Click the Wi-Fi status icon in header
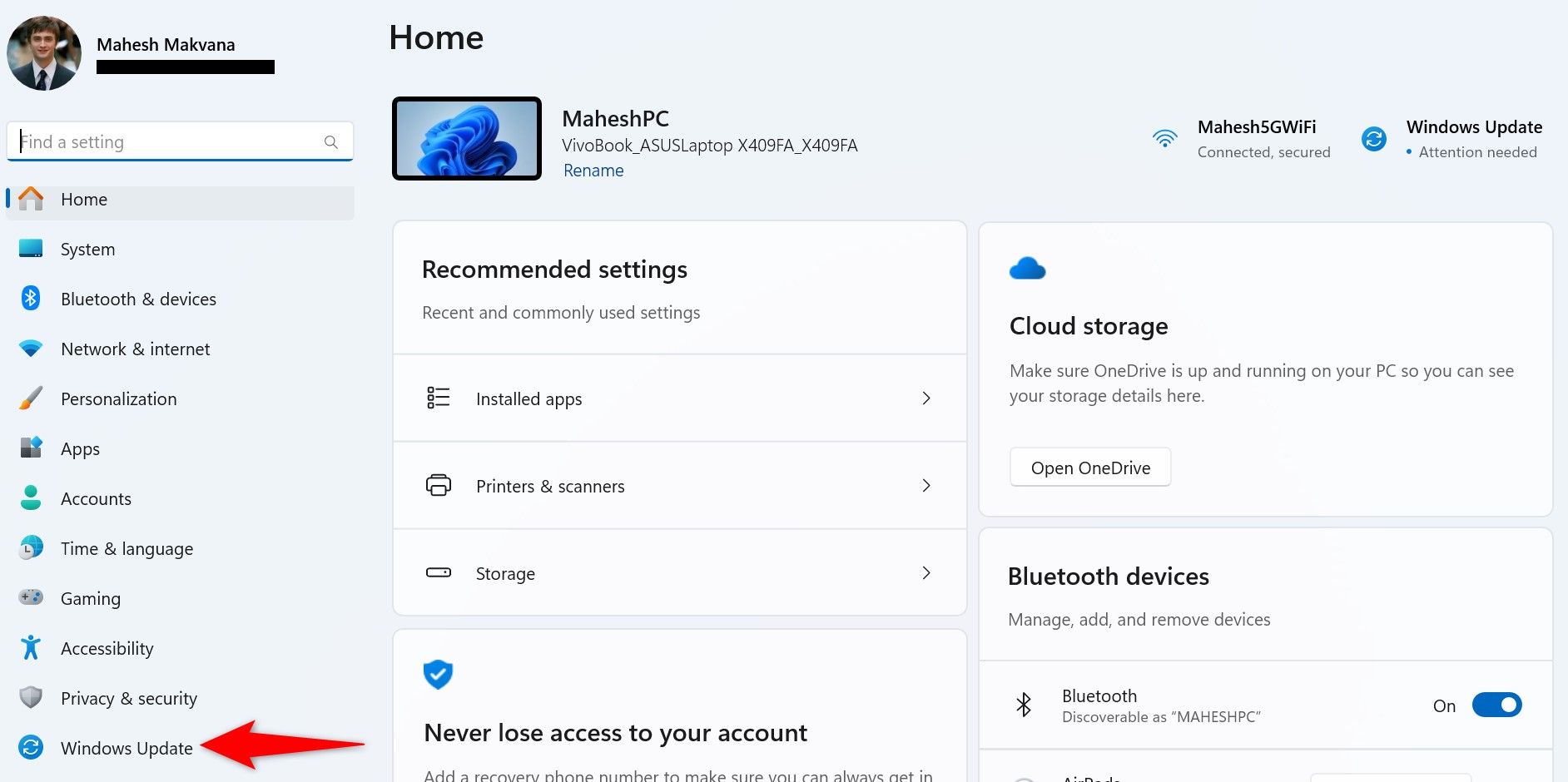Image resolution: width=1568 pixels, height=782 pixels. pyautogui.click(x=1165, y=138)
